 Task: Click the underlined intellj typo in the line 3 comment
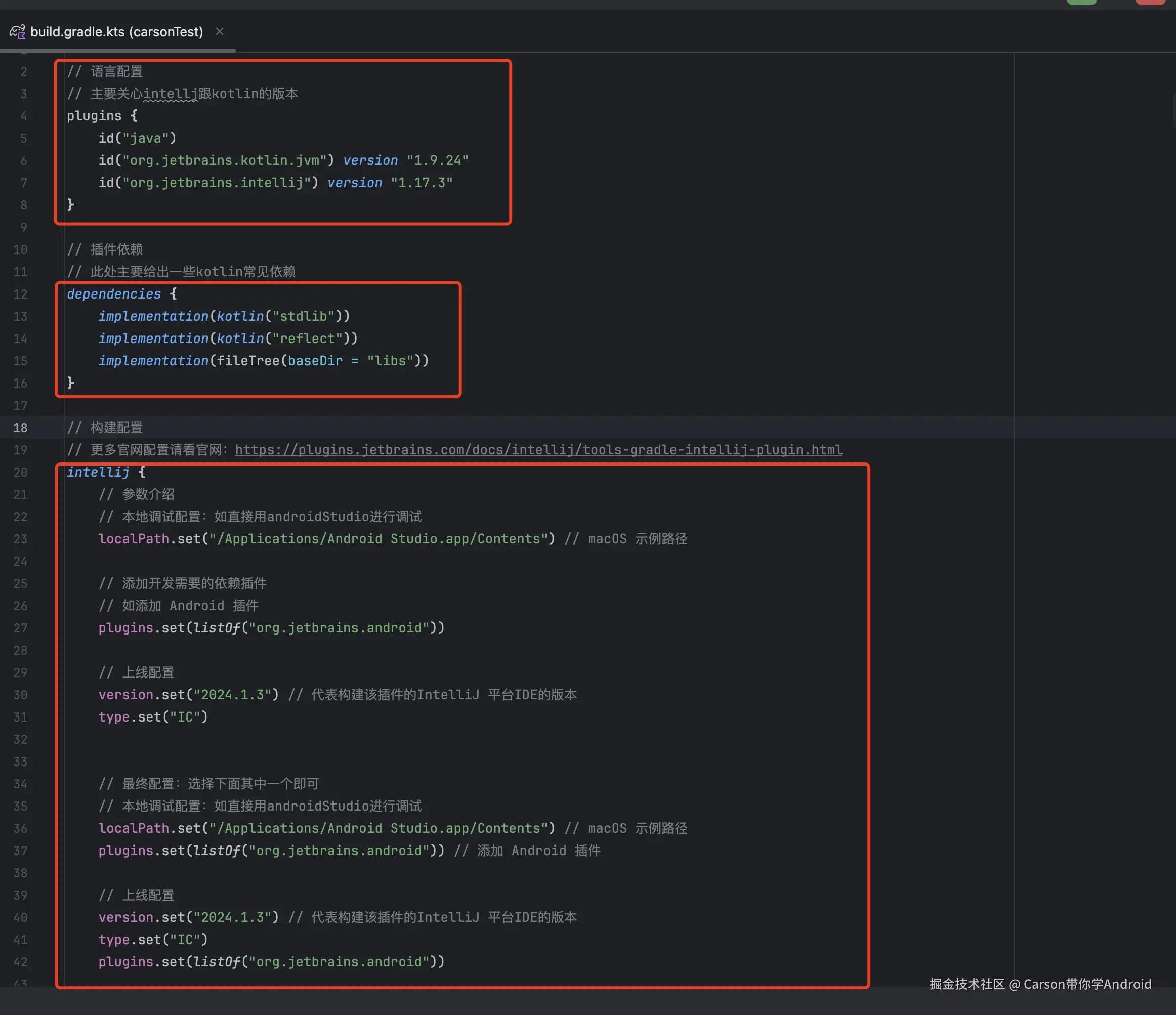pos(170,94)
